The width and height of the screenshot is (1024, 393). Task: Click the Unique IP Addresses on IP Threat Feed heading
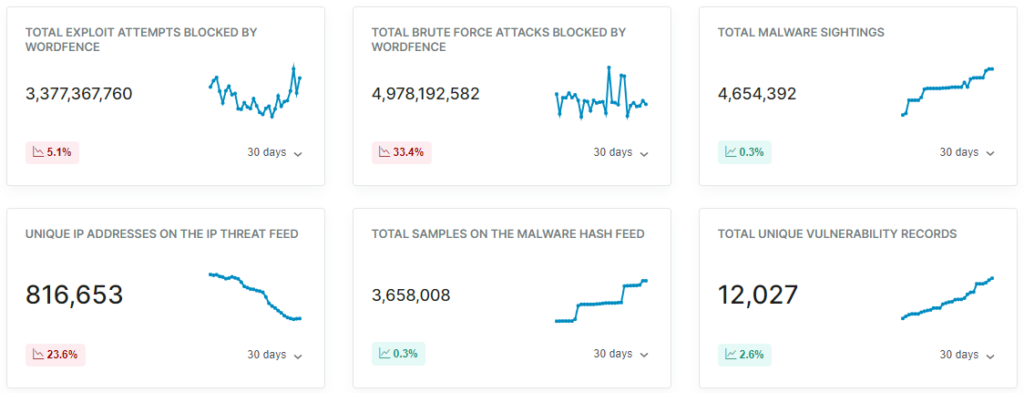coord(162,234)
